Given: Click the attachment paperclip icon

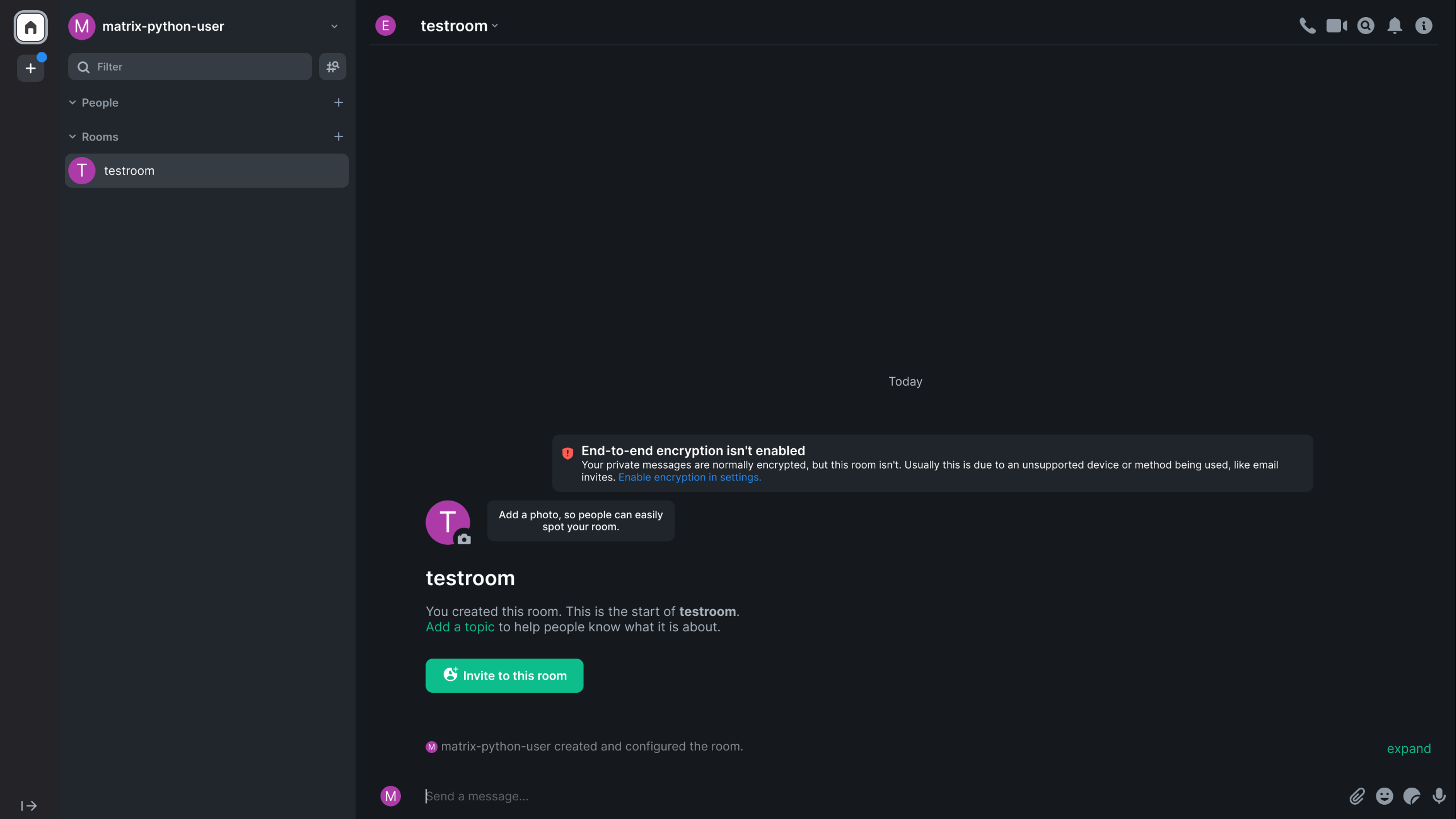Looking at the screenshot, I should (x=1356, y=796).
